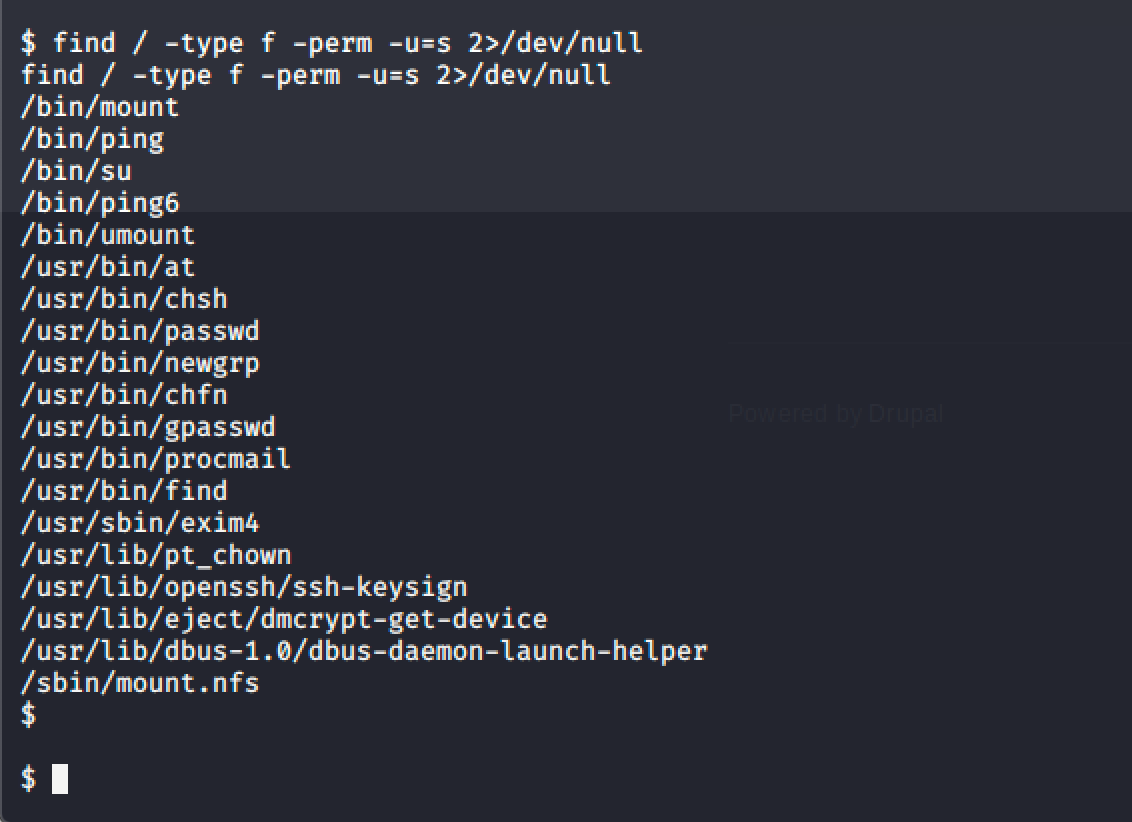Click the /usr/bin/procmail line
The image size is (1132, 822).
(x=156, y=459)
